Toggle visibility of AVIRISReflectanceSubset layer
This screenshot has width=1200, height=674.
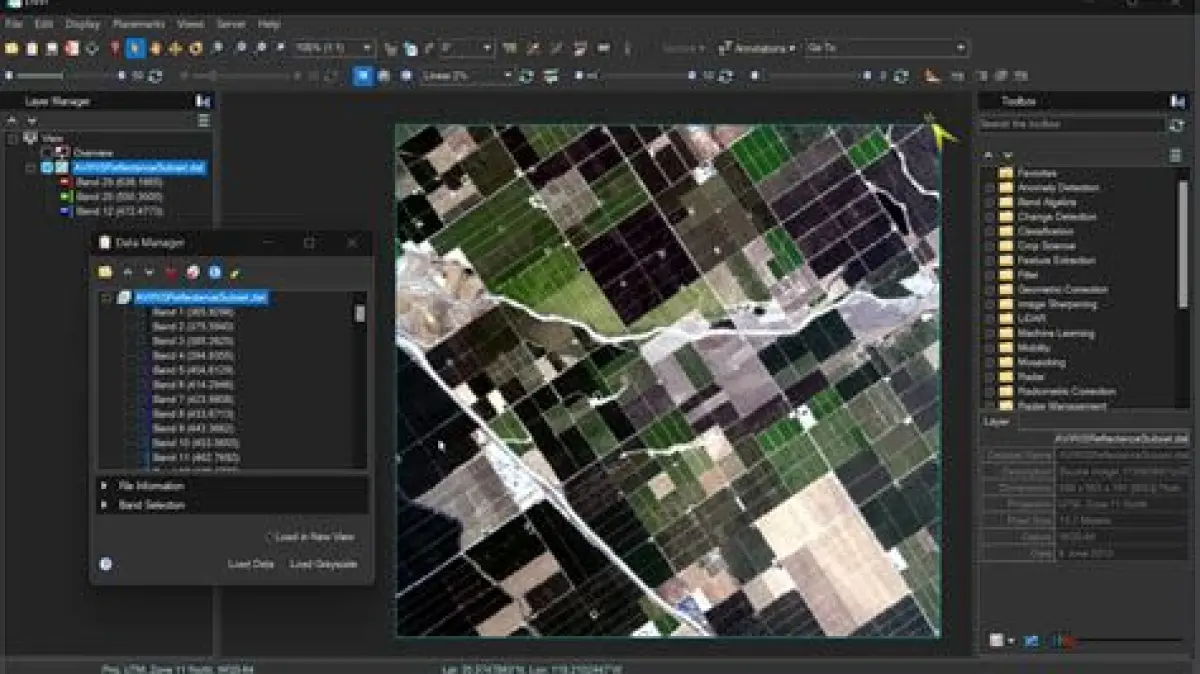46,168
